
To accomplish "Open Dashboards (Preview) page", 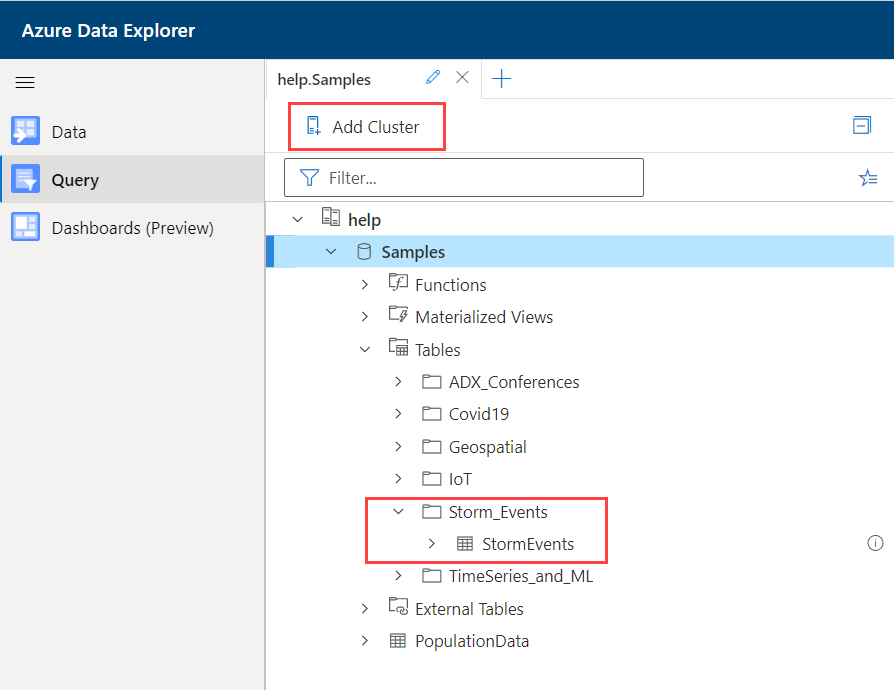I will [x=132, y=228].
